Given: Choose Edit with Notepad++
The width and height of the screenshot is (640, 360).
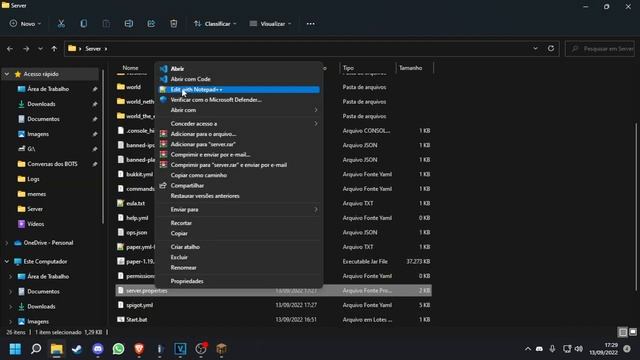Looking at the screenshot, I should 239,89.
